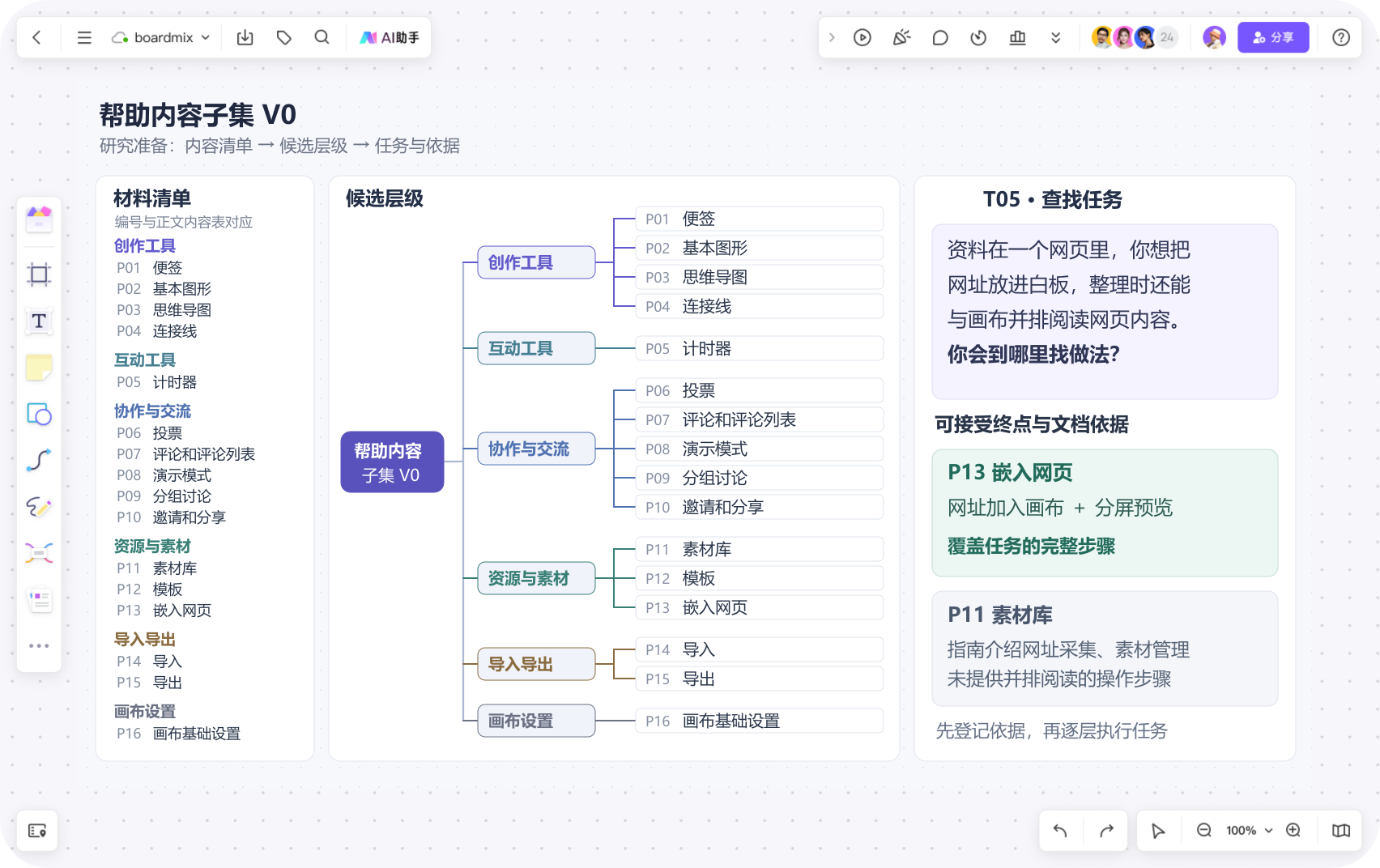
Task: Select the 协作与交流 mind map branch node
Action: pyautogui.click(x=536, y=449)
